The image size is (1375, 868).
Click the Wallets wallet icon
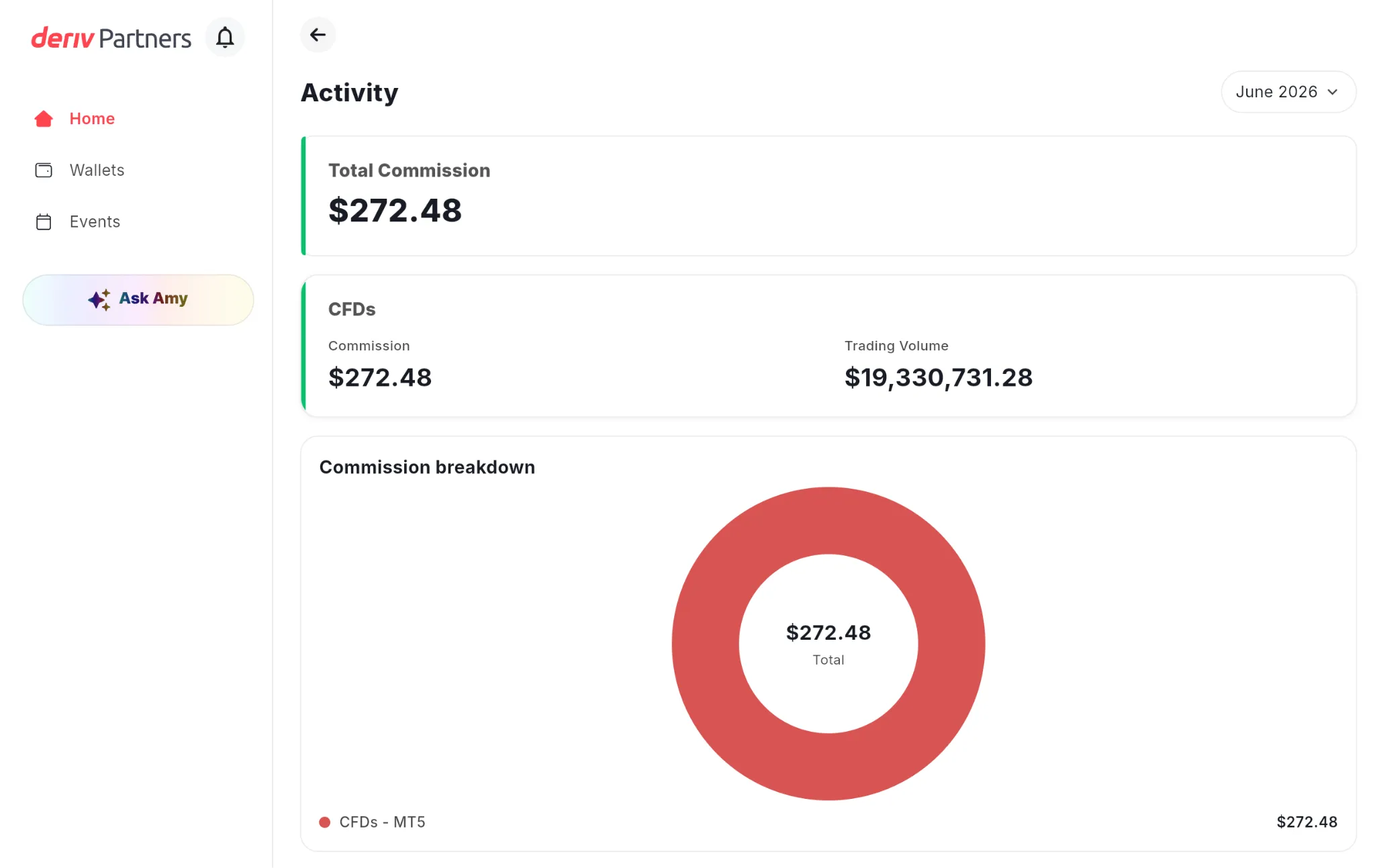point(44,171)
